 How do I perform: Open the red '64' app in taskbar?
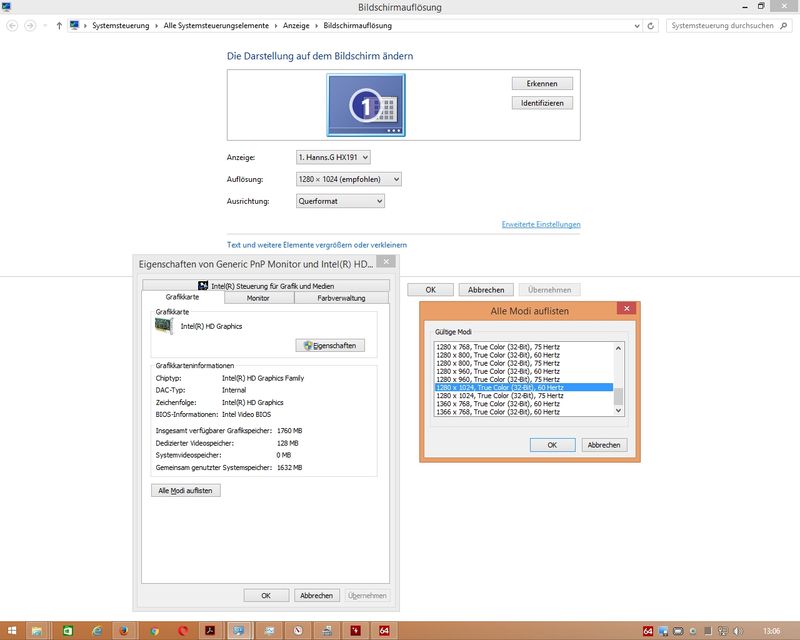(x=384, y=631)
